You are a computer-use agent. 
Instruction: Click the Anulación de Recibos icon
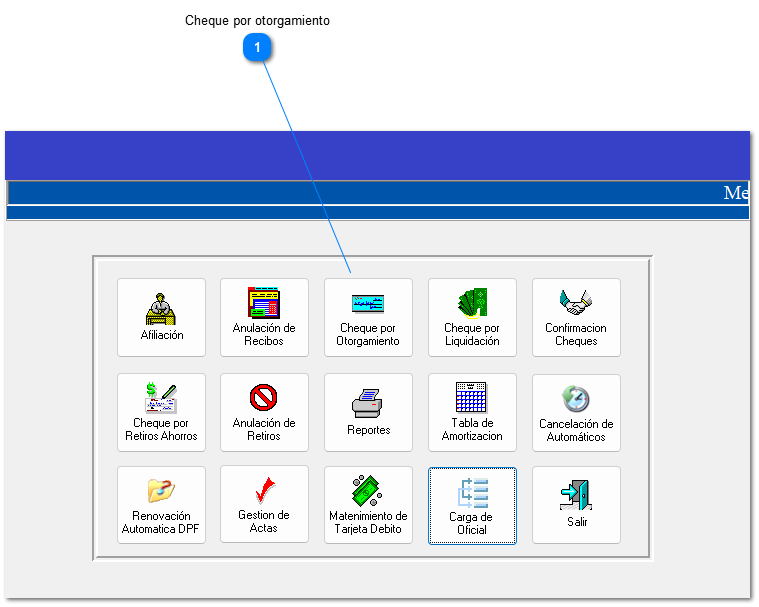[x=264, y=317]
